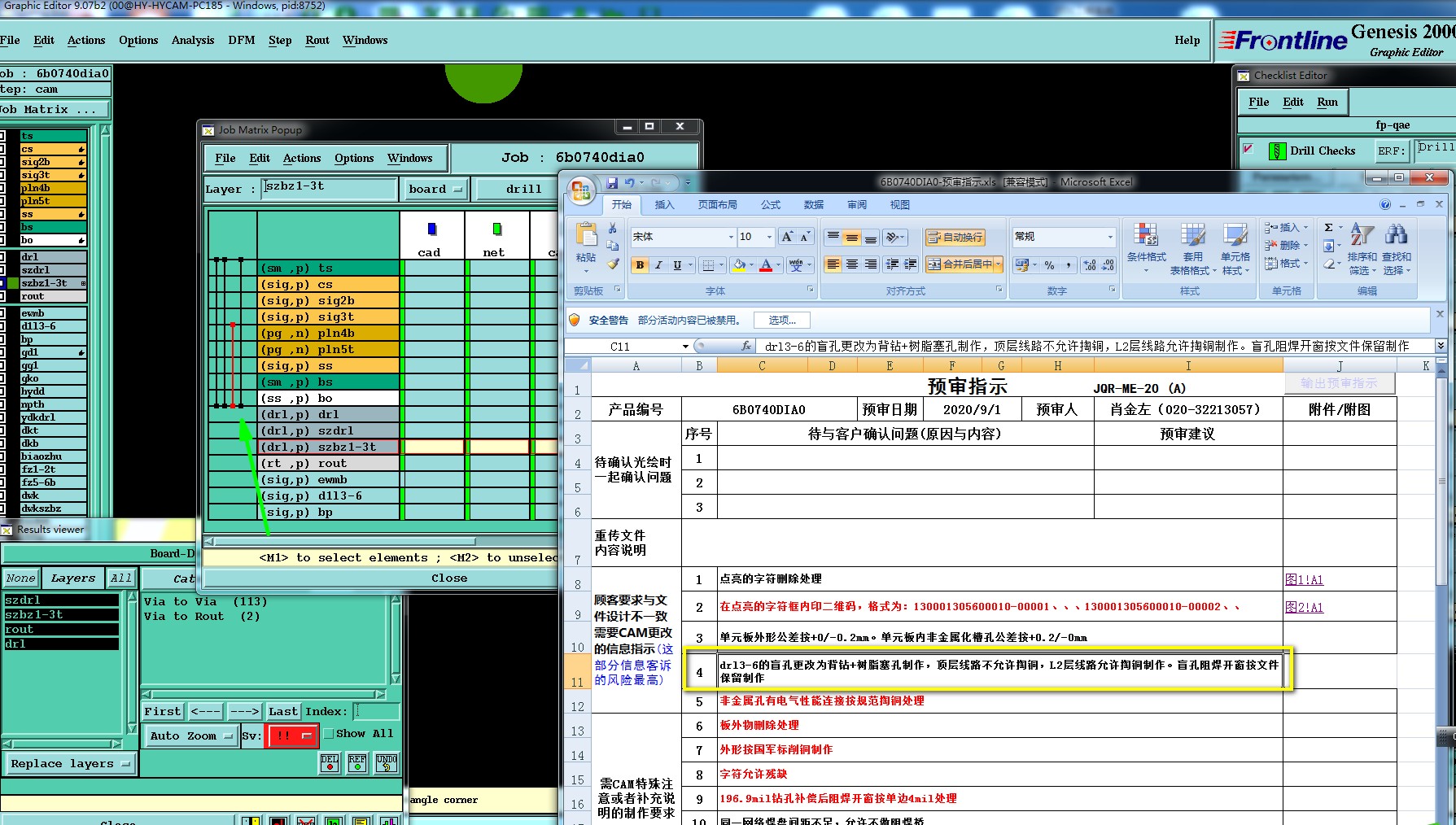Click the conditional formatting icon
This screenshot has height=825, width=1456.
pos(1146,235)
